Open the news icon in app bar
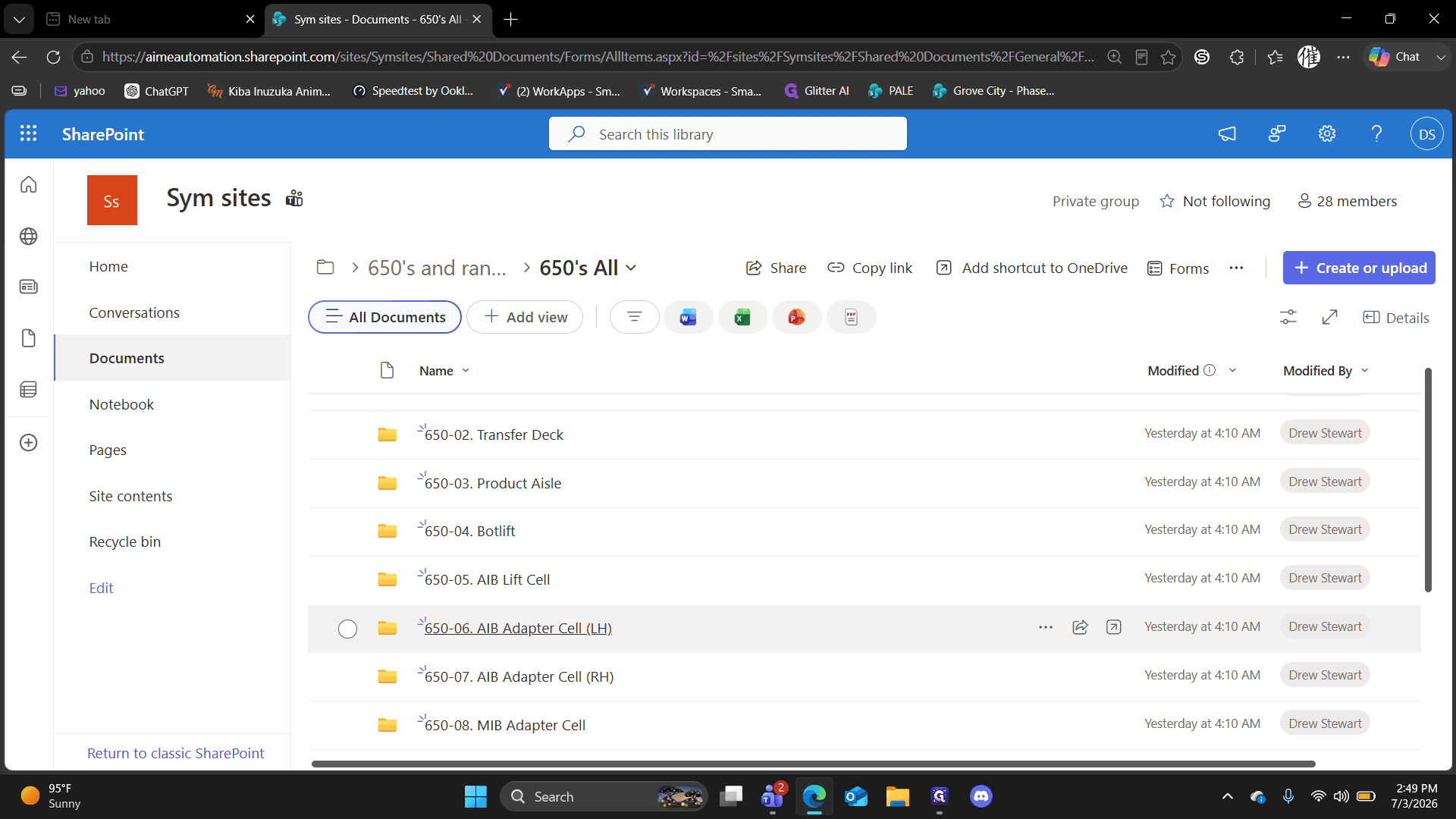Screen dimensions: 1456x819 tap(29, 287)
